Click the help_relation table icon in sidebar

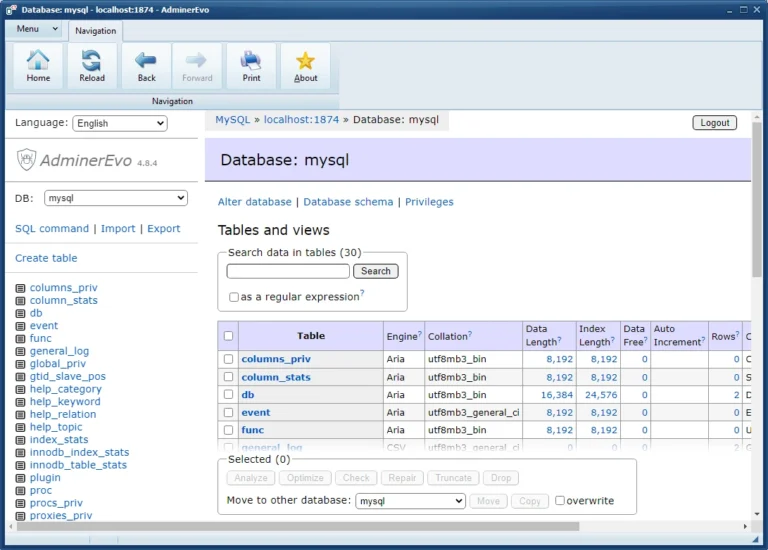(21, 415)
